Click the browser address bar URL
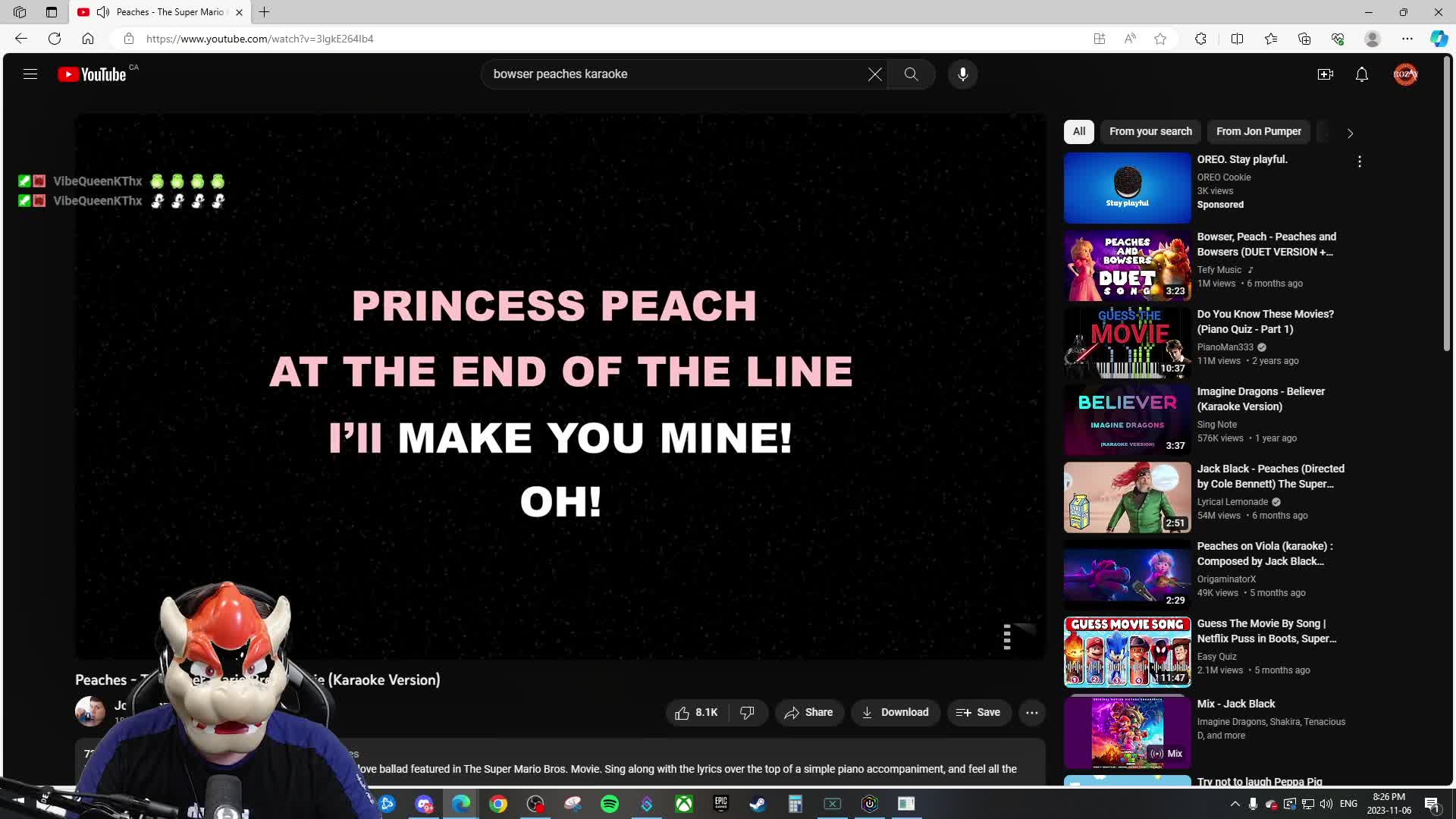 click(259, 39)
